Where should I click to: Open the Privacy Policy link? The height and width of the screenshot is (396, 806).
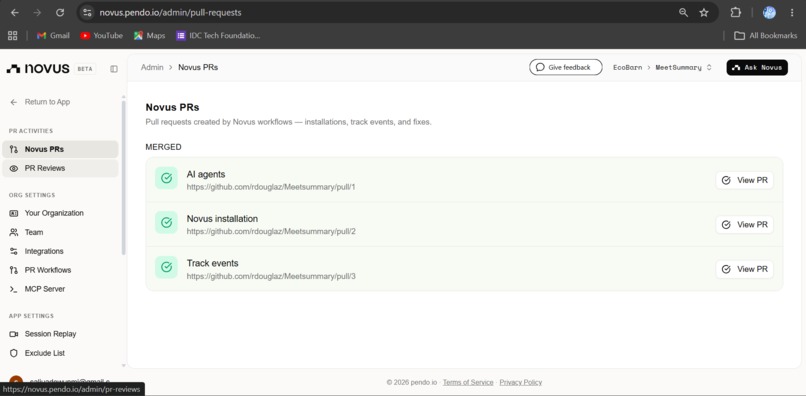(521, 382)
